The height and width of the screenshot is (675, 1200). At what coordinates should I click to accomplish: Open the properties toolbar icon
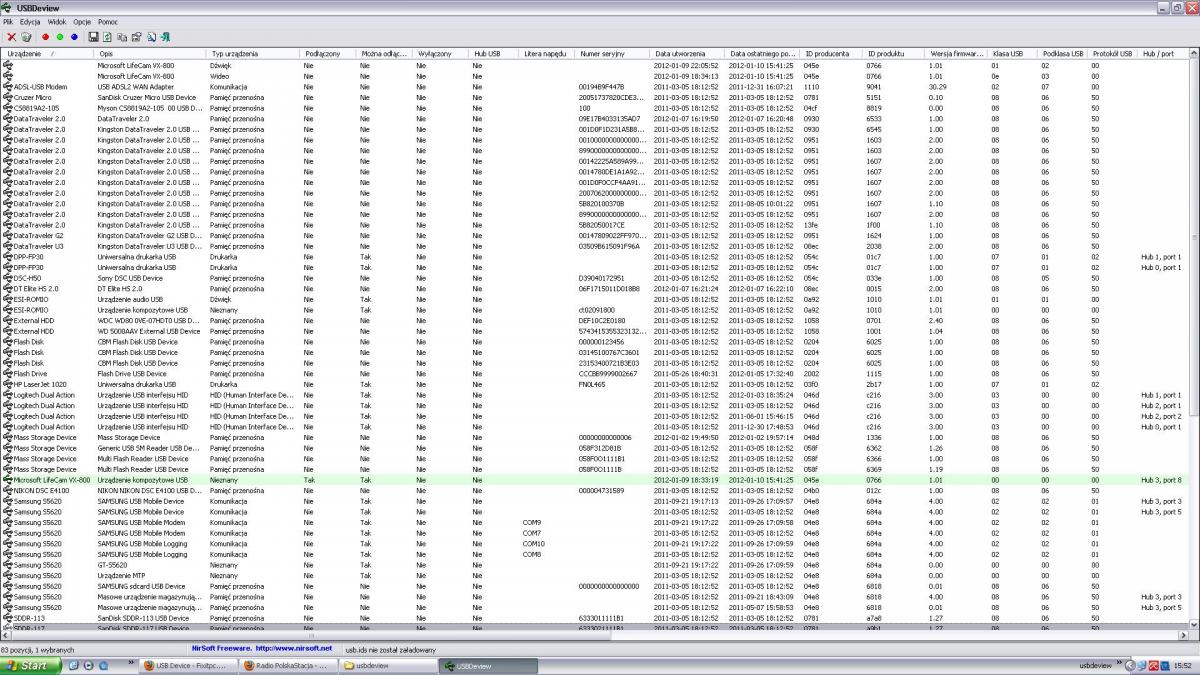tap(136, 37)
